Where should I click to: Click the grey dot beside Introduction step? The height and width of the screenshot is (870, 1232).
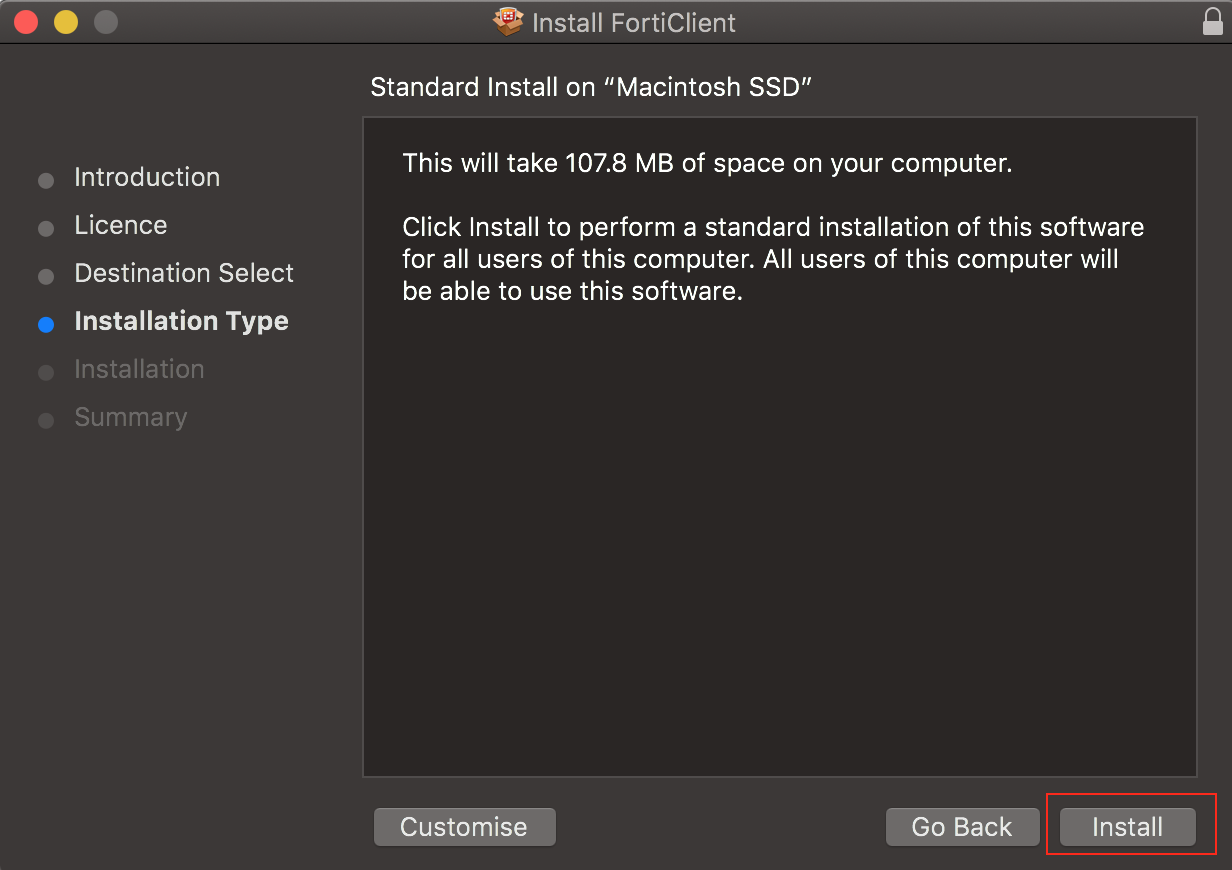[x=46, y=180]
